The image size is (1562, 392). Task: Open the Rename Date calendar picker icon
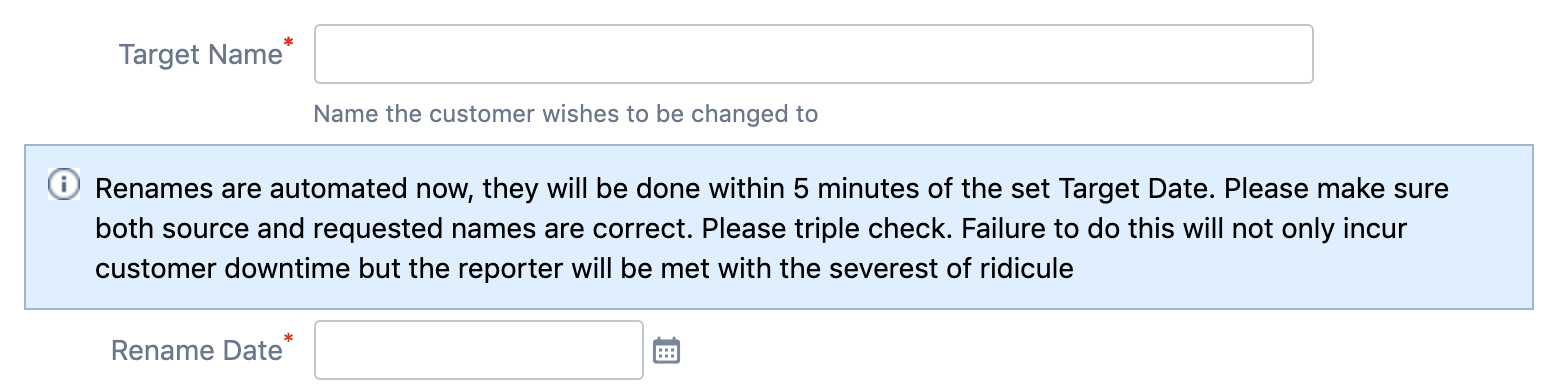click(x=666, y=350)
